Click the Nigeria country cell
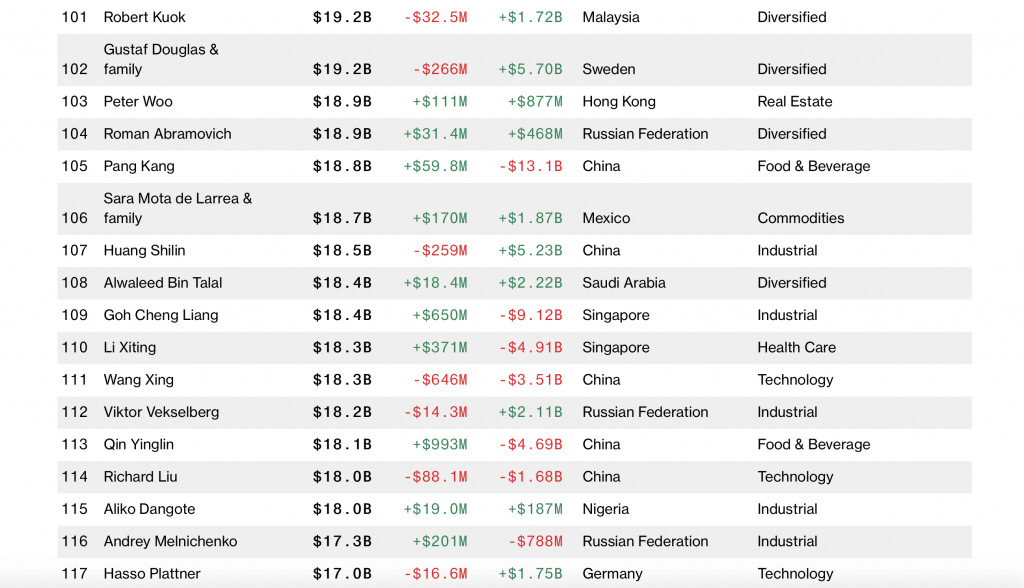 pos(605,509)
